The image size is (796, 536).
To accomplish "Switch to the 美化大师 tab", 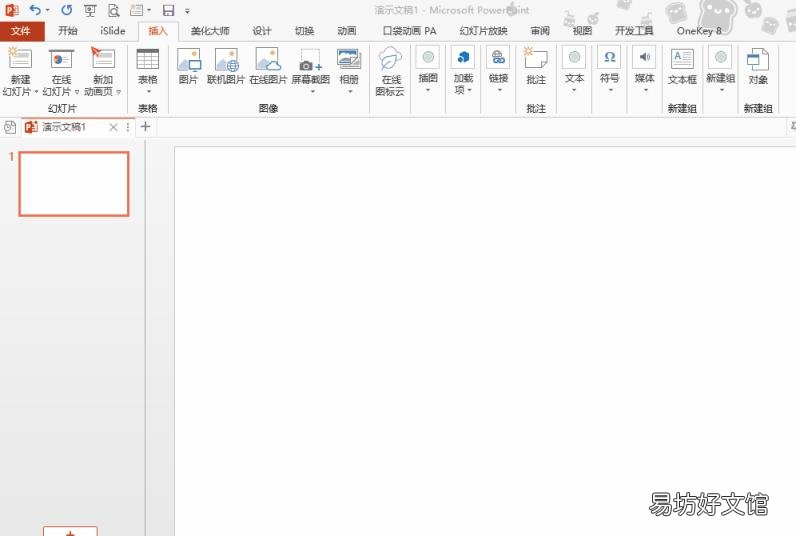I will coord(210,31).
